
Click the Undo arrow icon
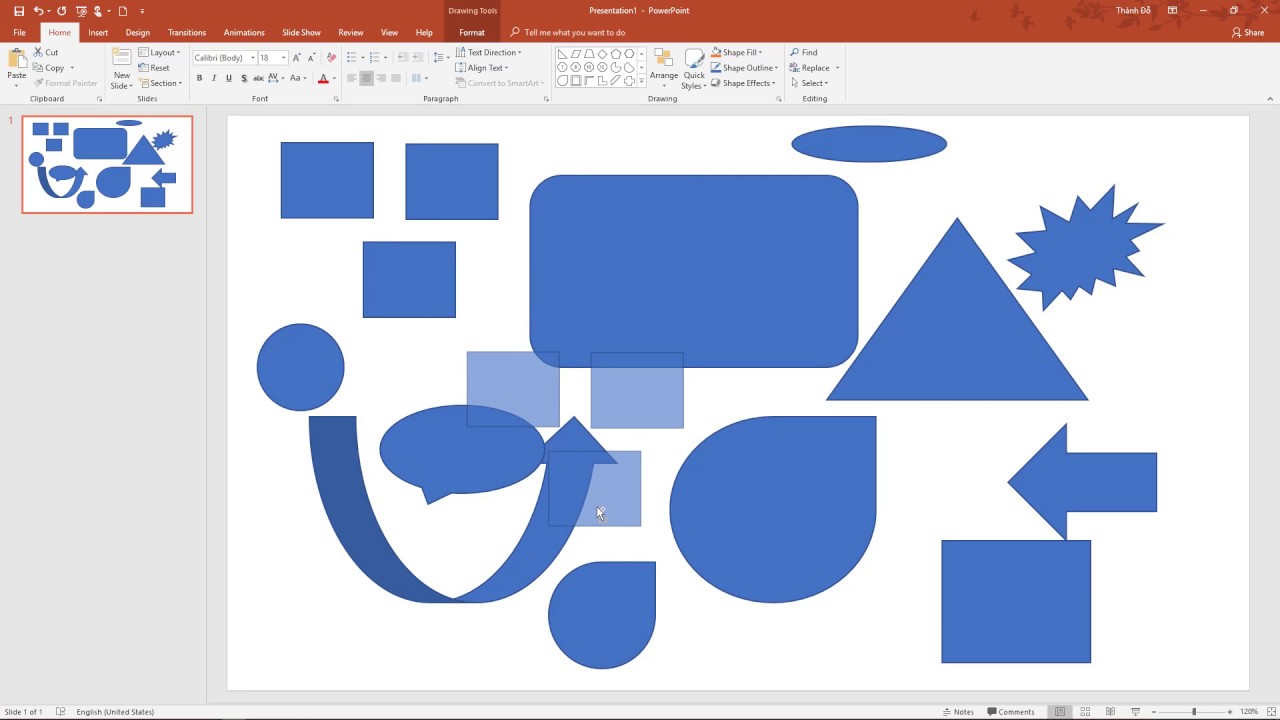39,11
